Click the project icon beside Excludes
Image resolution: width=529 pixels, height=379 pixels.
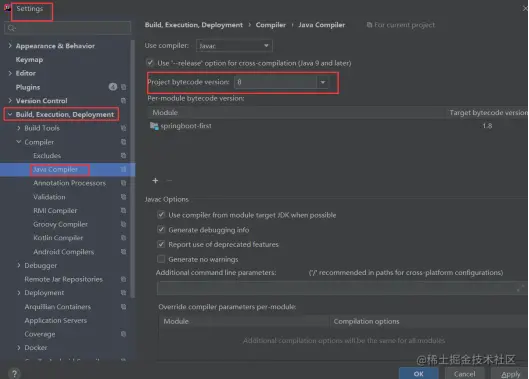[123, 156]
